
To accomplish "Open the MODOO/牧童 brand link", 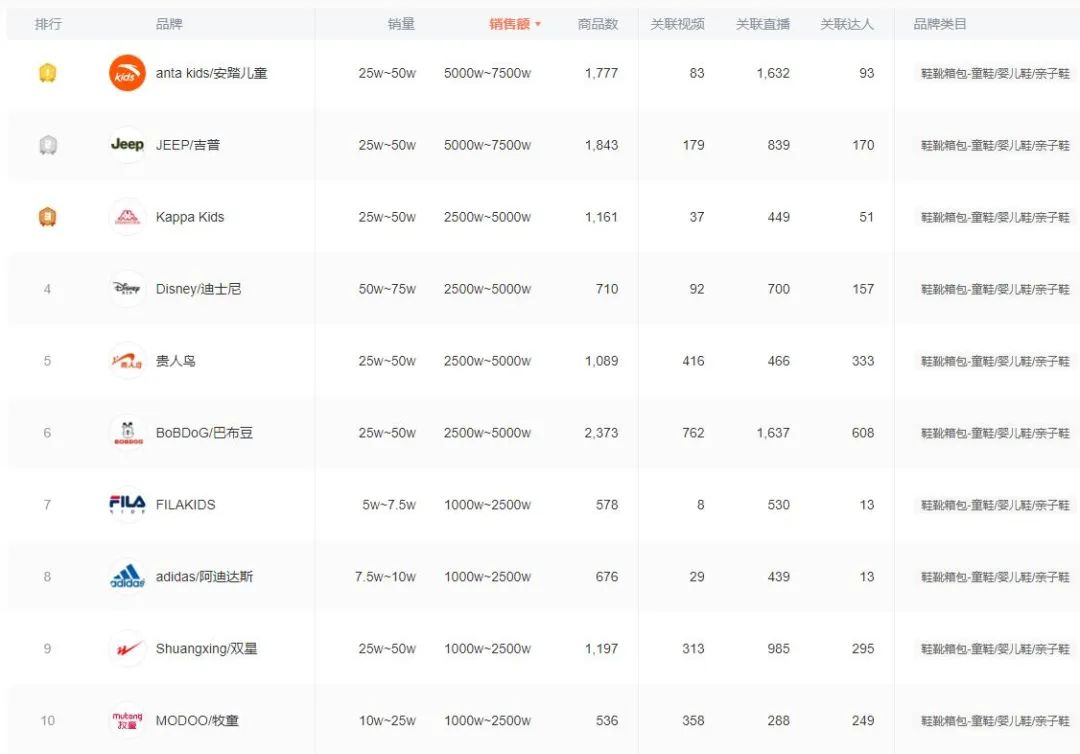I will (197, 720).
